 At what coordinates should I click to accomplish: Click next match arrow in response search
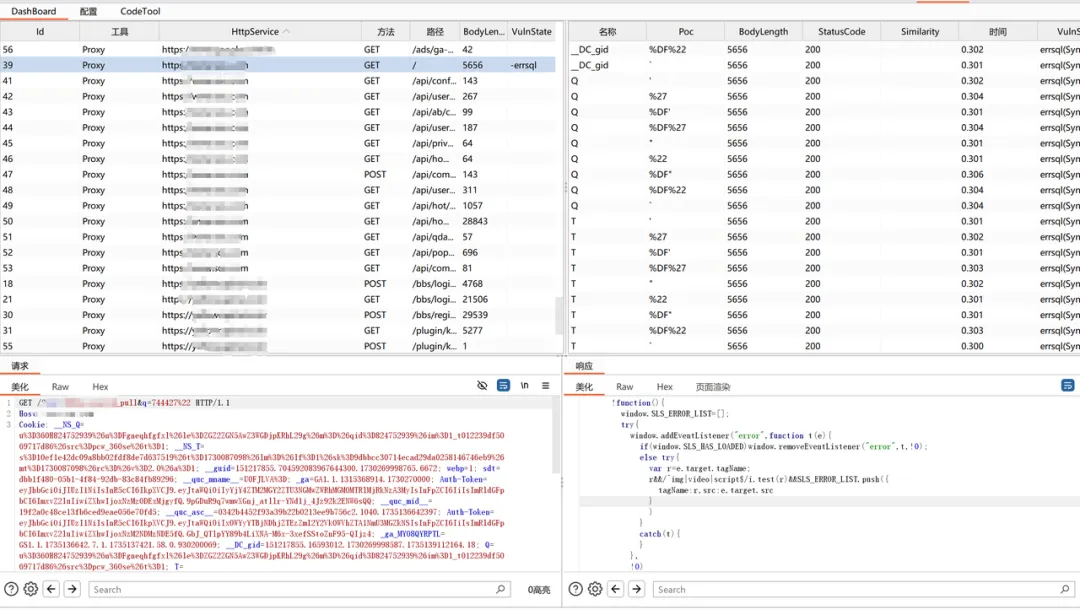coord(636,590)
